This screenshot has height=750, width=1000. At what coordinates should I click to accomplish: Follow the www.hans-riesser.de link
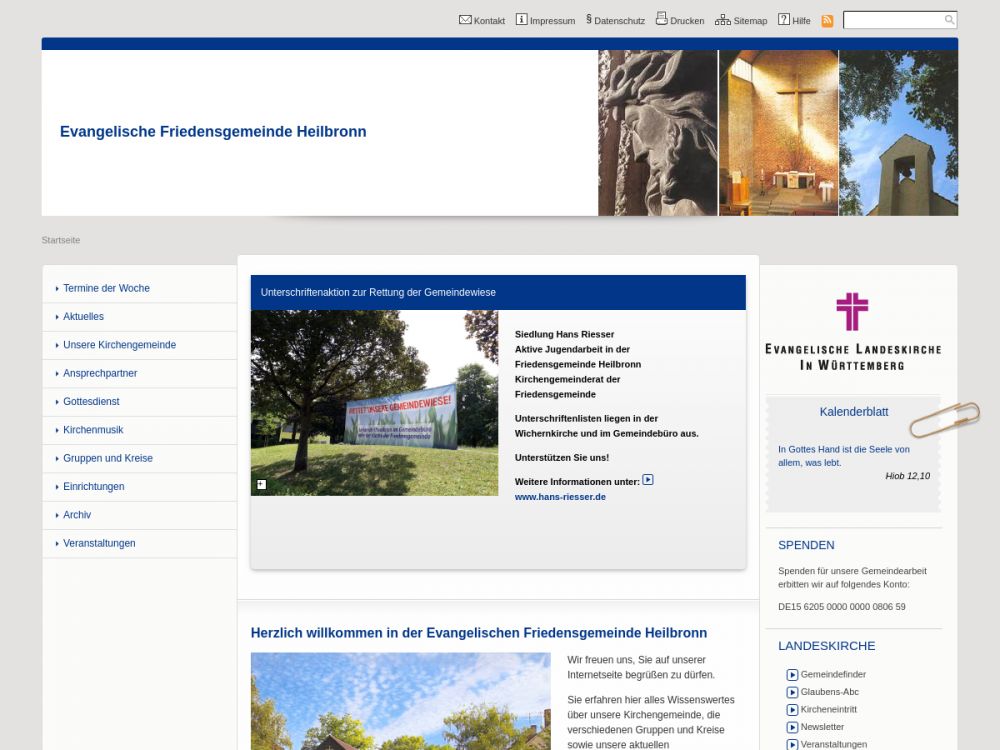point(560,497)
